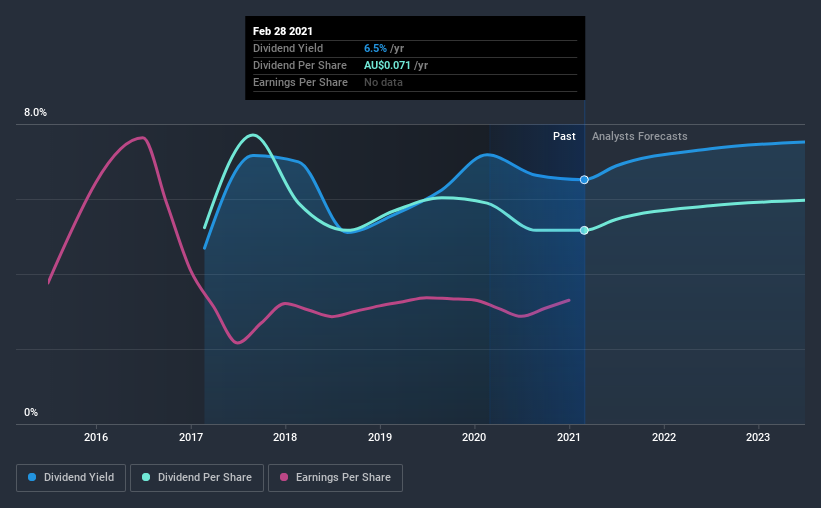The image size is (821, 508).
Task: Toggle the Earnings Per Share legend button
Action: point(335,478)
